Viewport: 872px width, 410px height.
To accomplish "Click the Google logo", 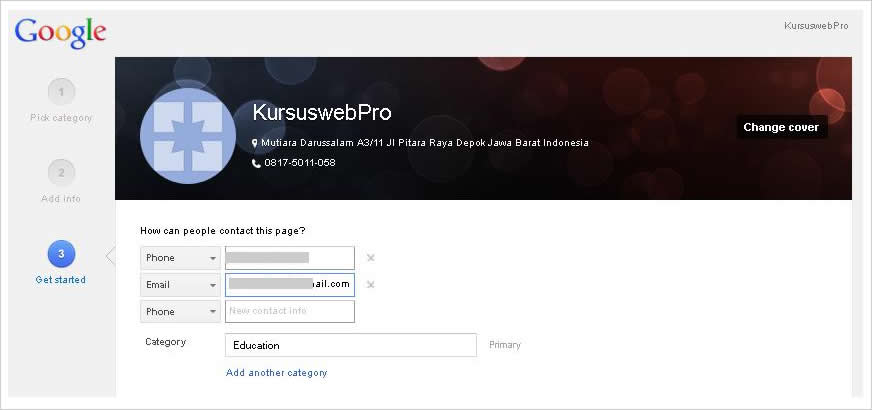I will (60, 33).
